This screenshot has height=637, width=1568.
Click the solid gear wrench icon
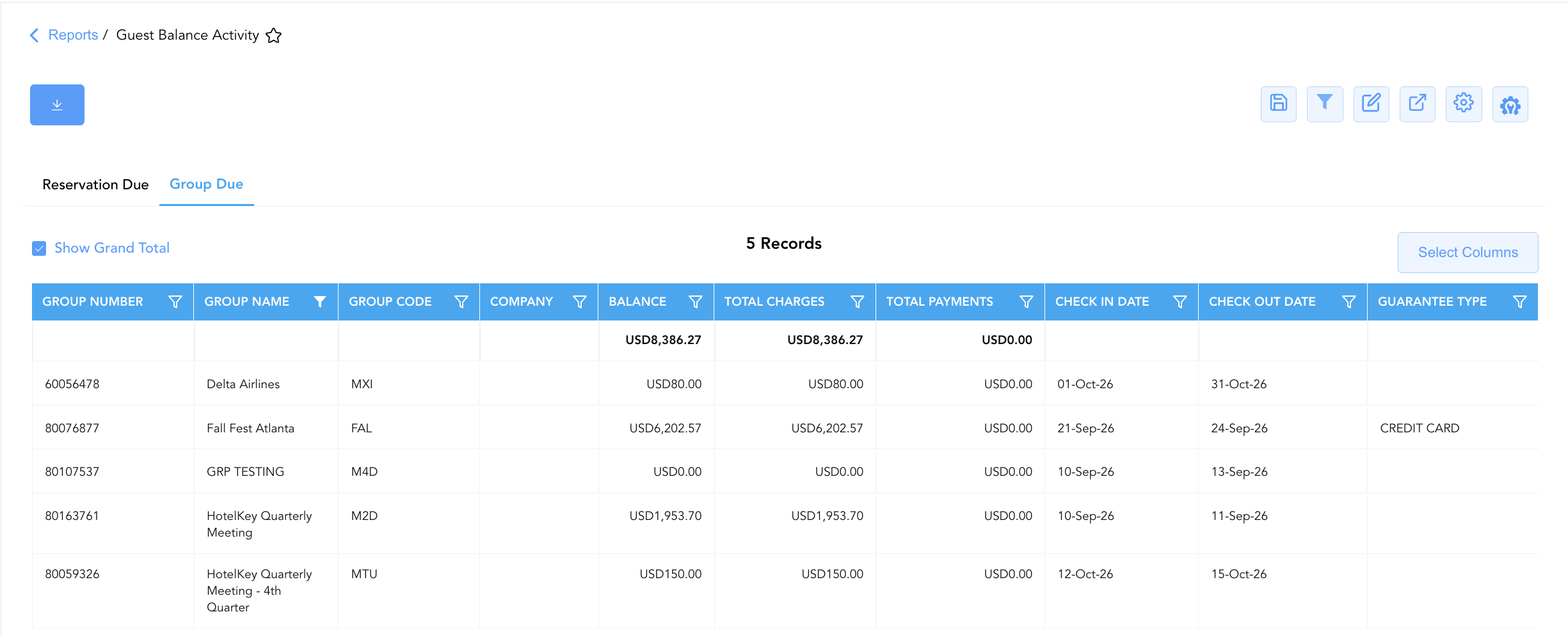[1510, 104]
